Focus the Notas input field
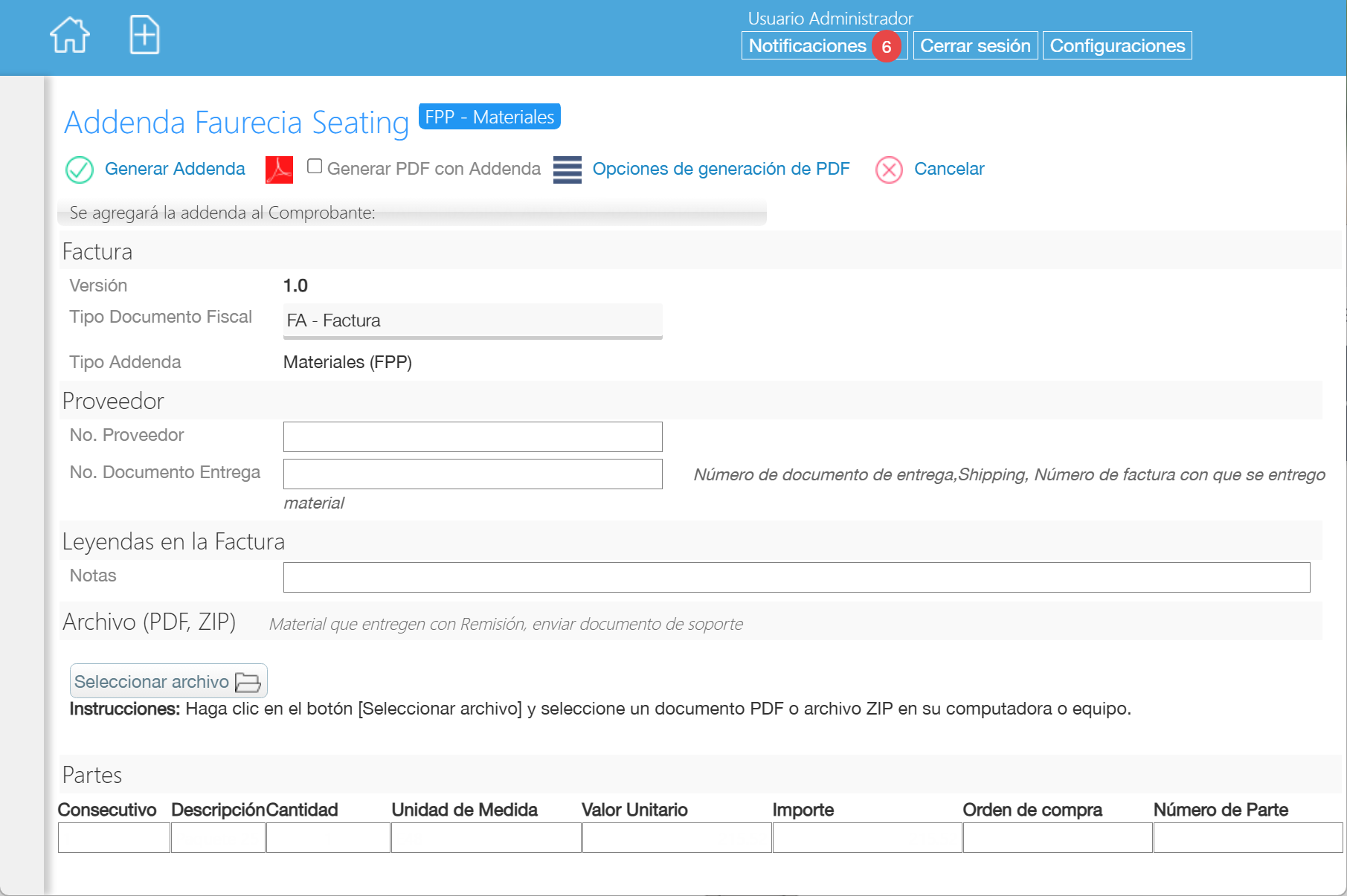Viewport: 1347px width, 896px height. (797, 577)
